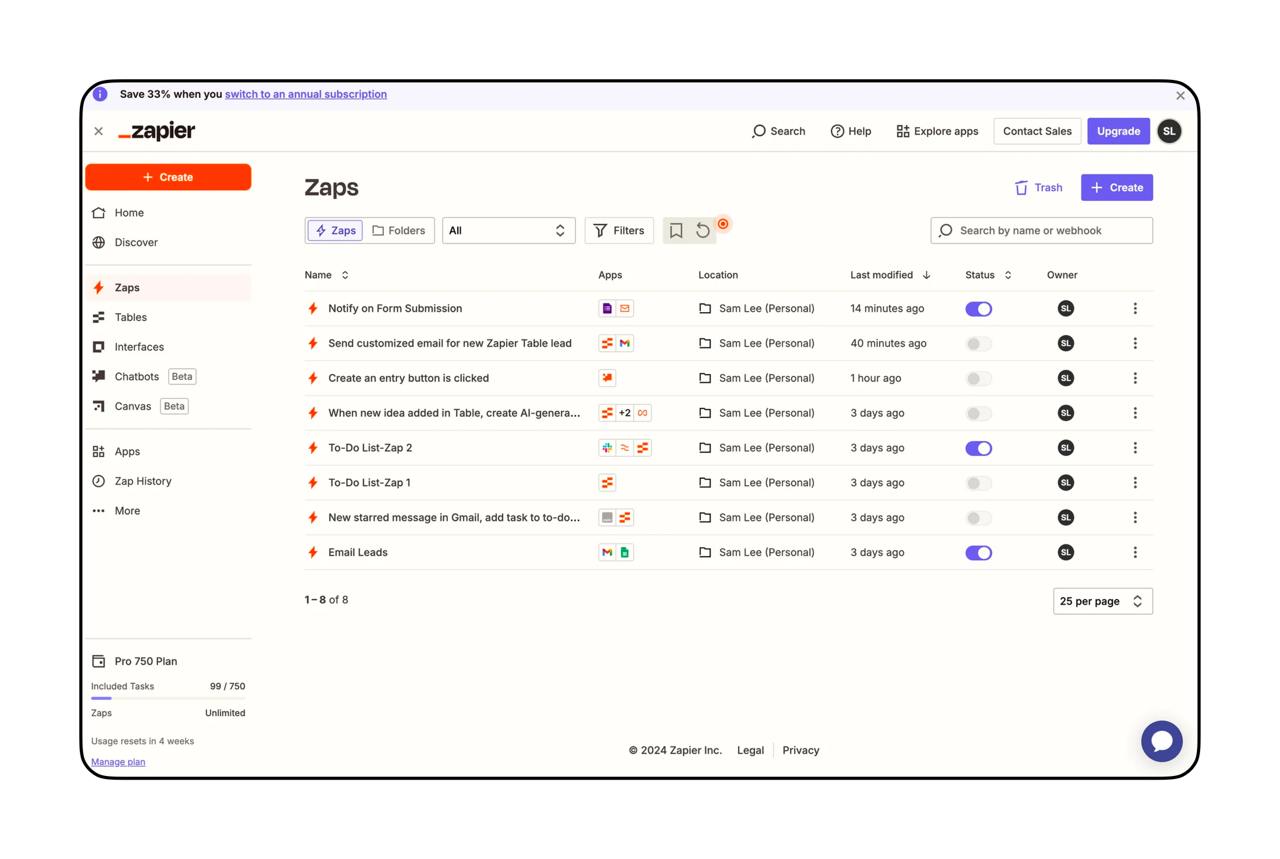Dismiss the annual subscription banner
This screenshot has width=1280, height=859.
coord(1180,96)
